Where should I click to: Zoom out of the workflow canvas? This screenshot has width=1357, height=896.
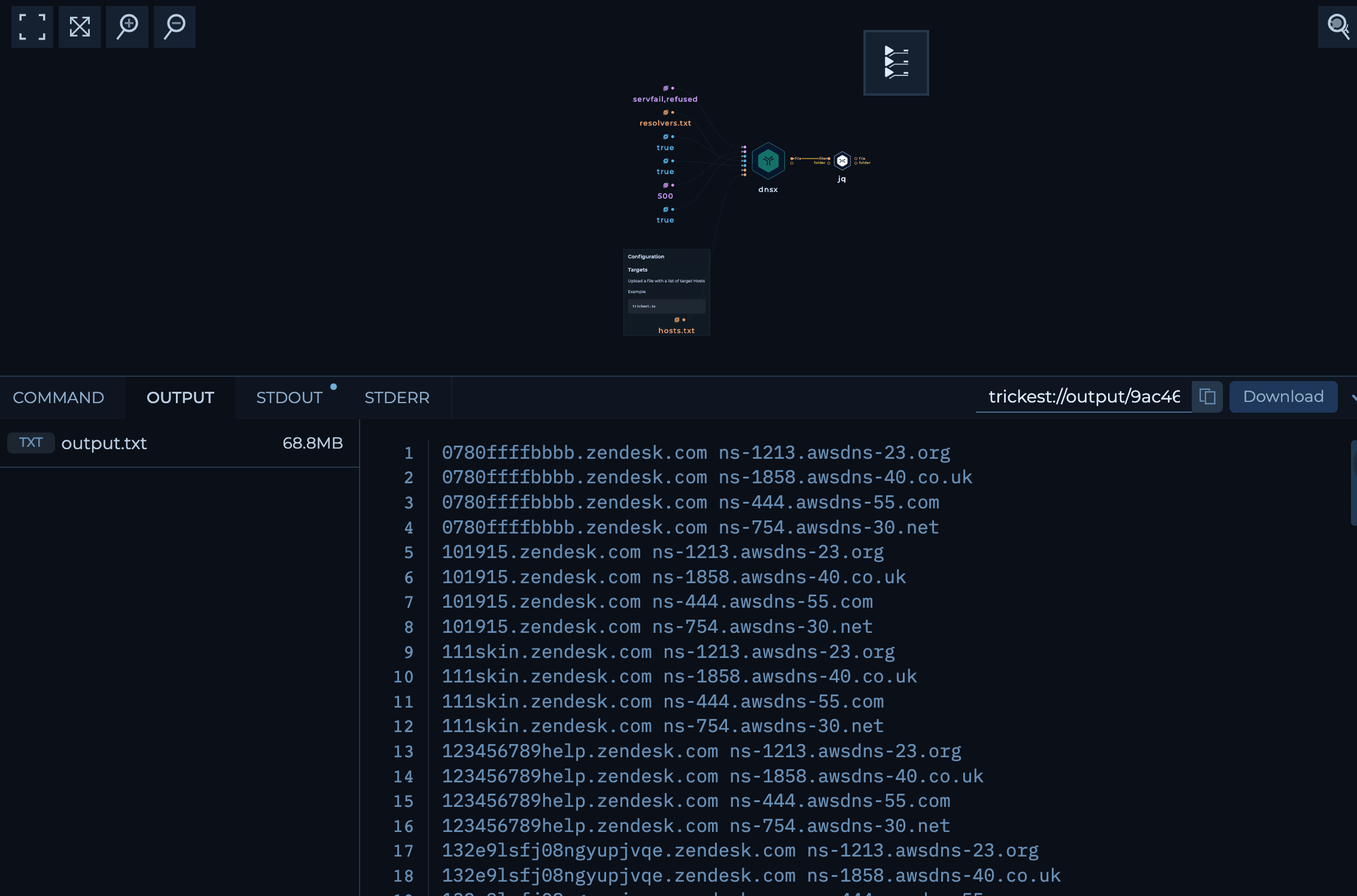pyautogui.click(x=175, y=27)
